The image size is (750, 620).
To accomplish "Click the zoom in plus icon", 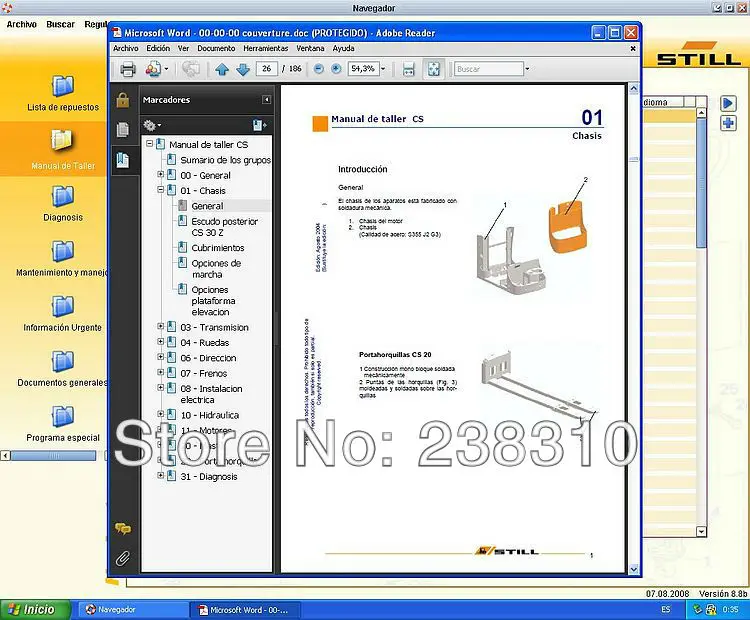I will [x=336, y=69].
